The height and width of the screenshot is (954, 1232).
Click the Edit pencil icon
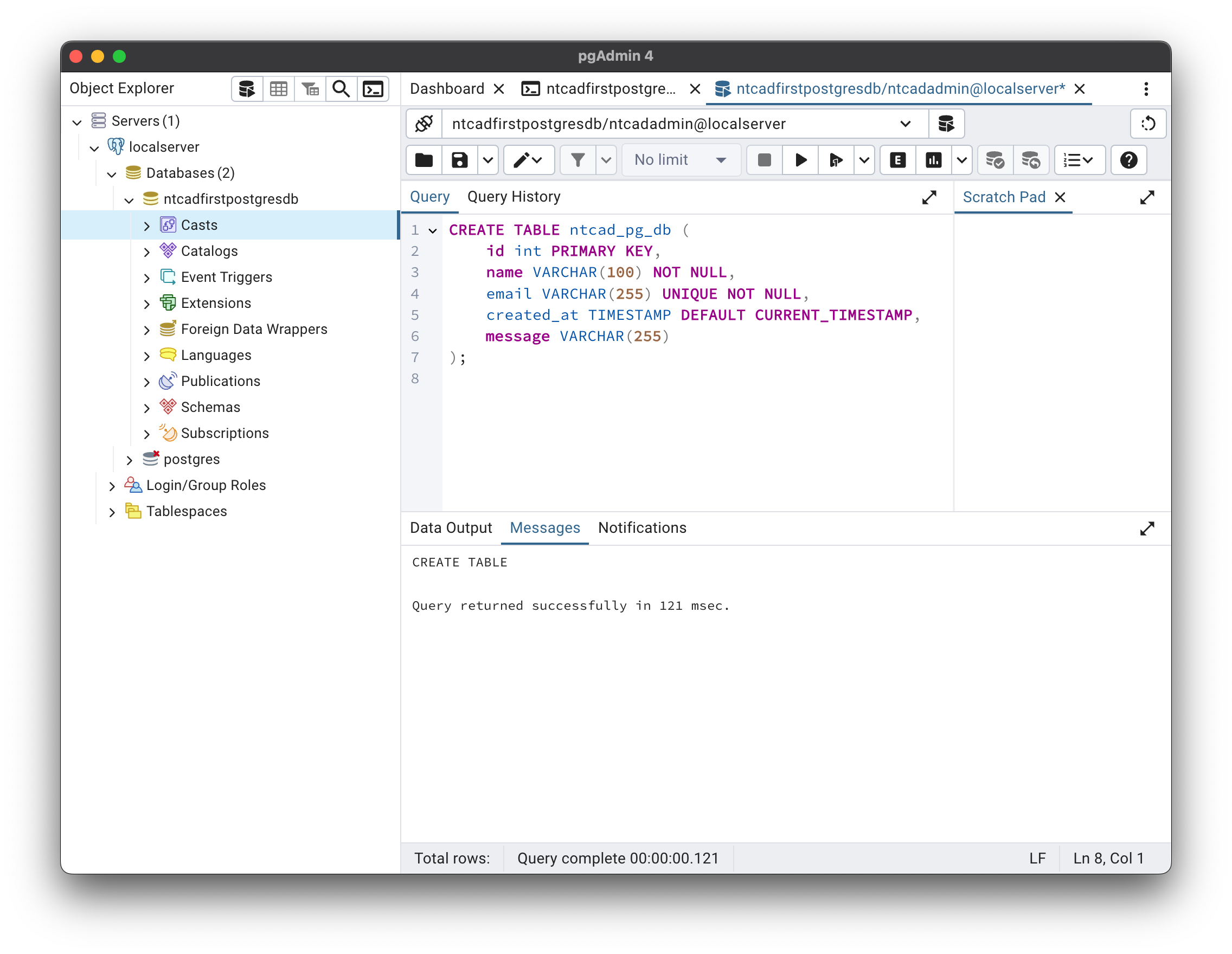click(528, 160)
